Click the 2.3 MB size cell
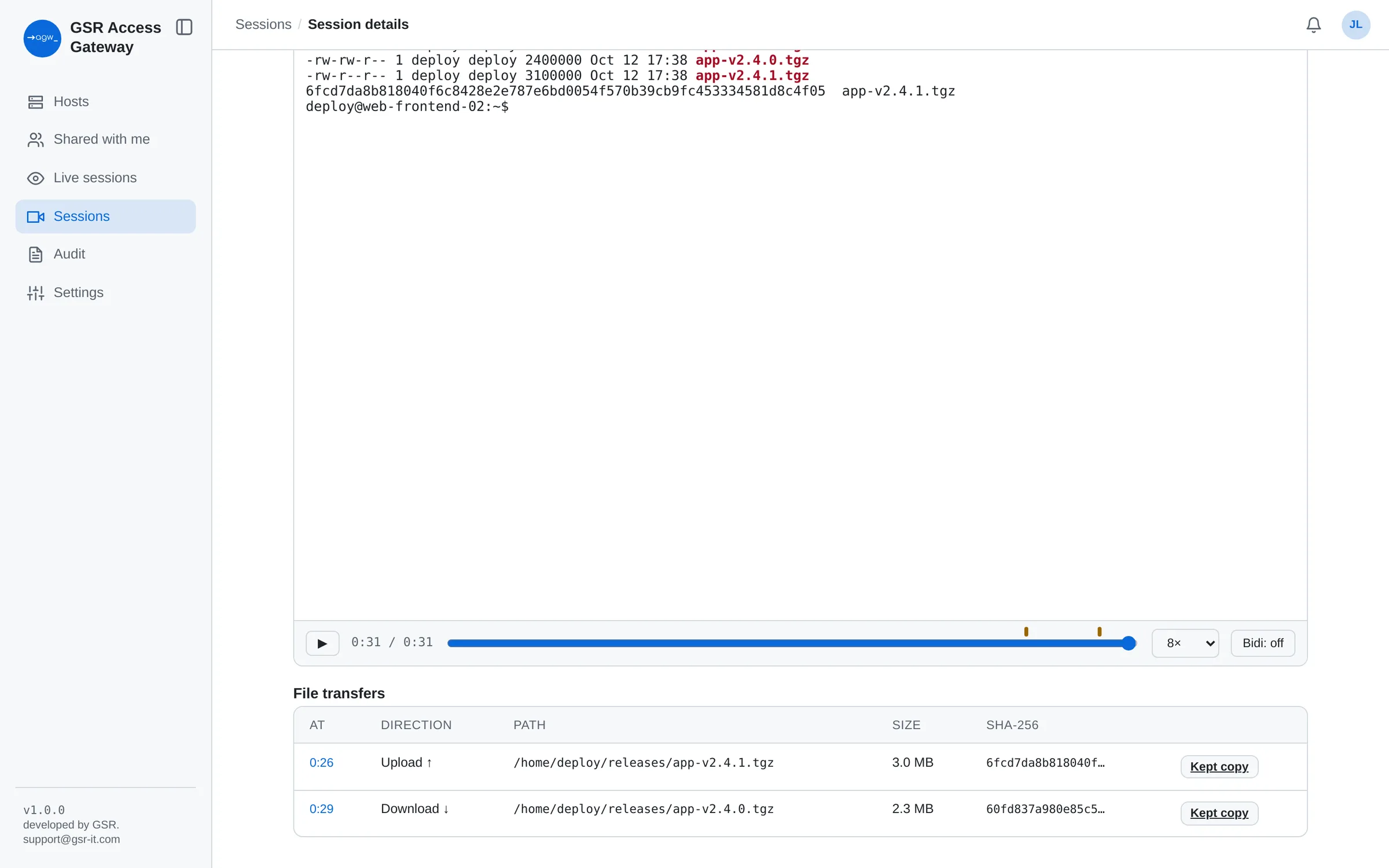This screenshot has width=1389, height=868. point(913,809)
